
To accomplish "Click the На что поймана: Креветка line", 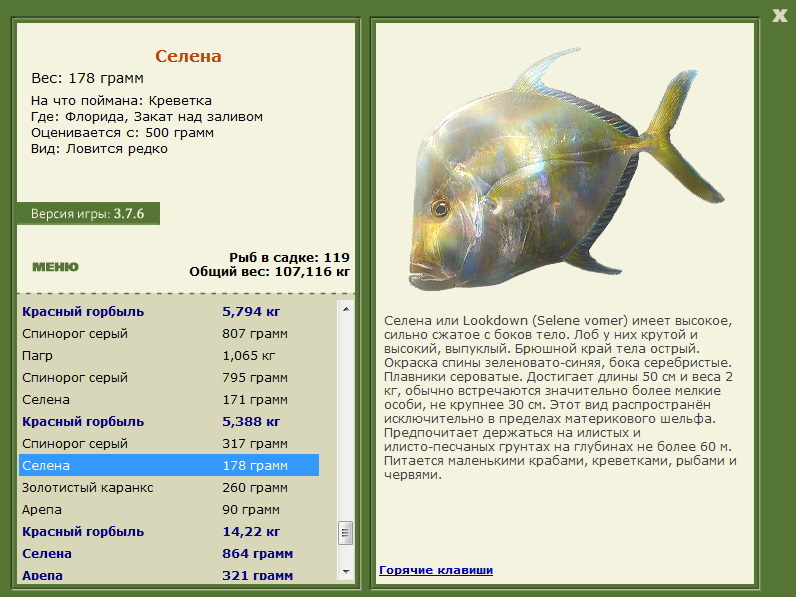I will point(121,101).
